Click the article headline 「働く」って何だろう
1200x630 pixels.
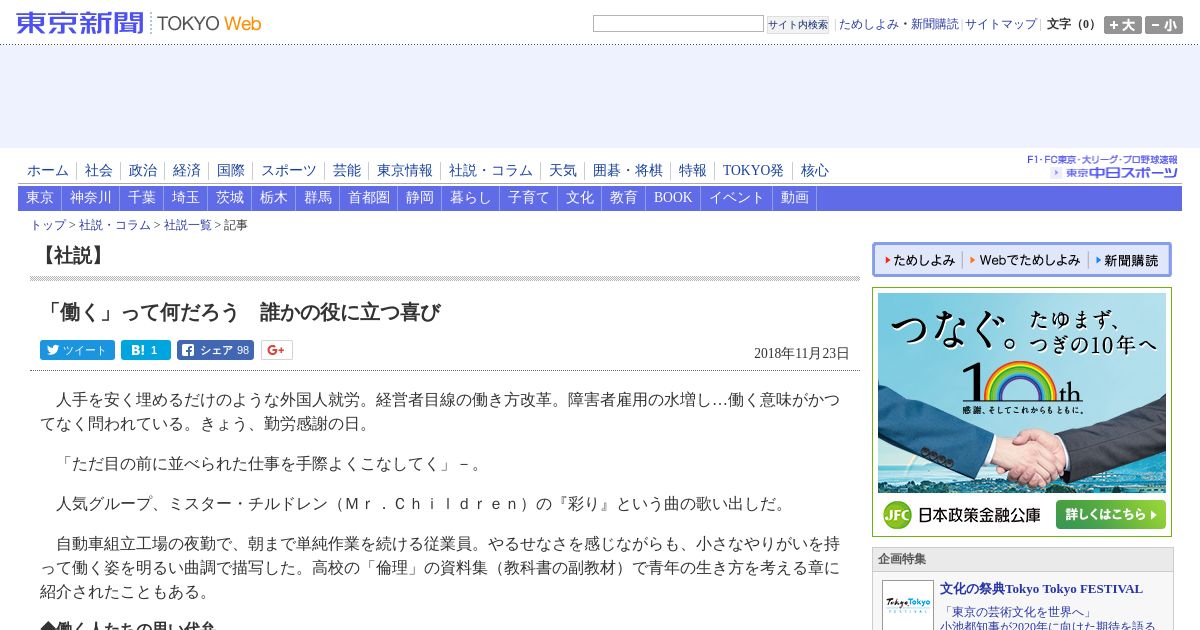click(x=241, y=312)
